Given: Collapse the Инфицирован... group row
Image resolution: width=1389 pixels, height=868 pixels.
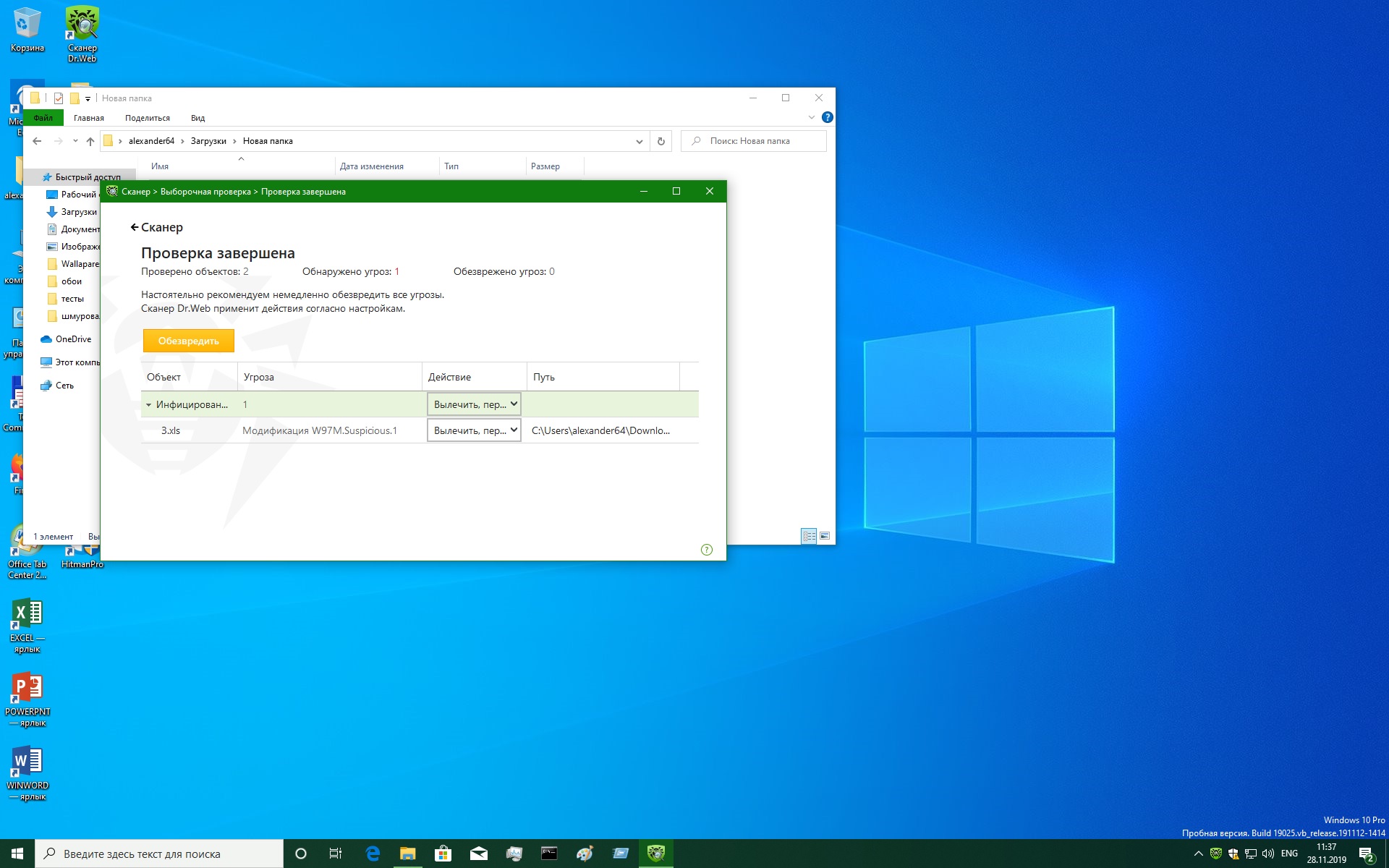Looking at the screenshot, I should click(148, 405).
